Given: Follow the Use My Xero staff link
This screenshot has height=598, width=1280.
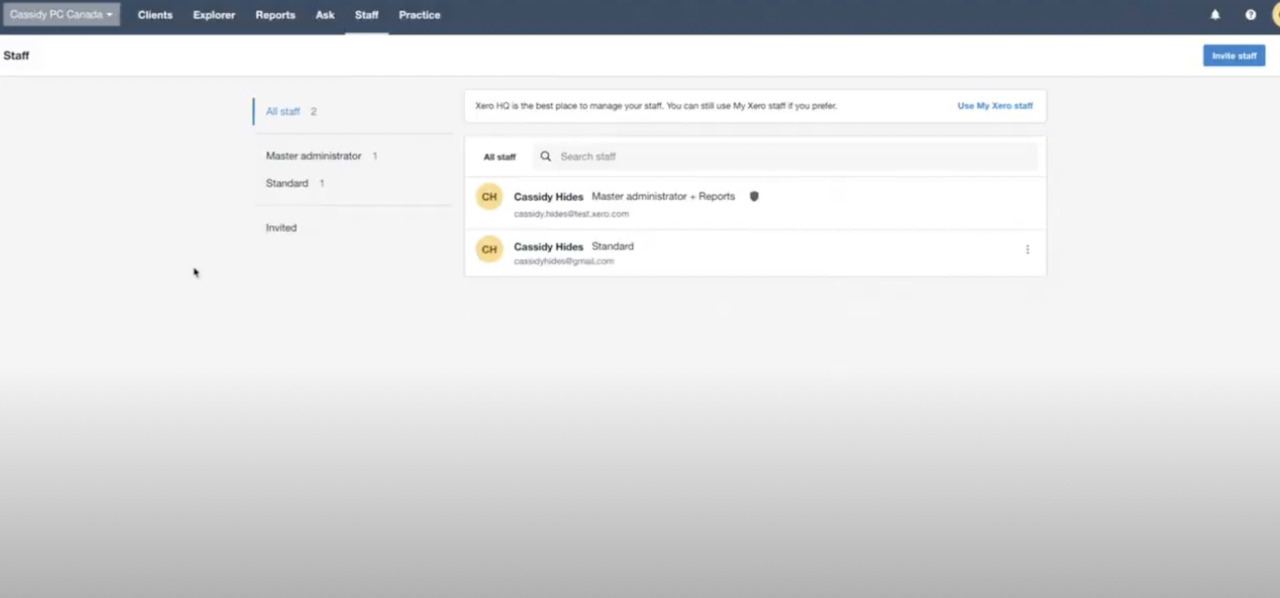Looking at the screenshot, I should coord(994,106).
